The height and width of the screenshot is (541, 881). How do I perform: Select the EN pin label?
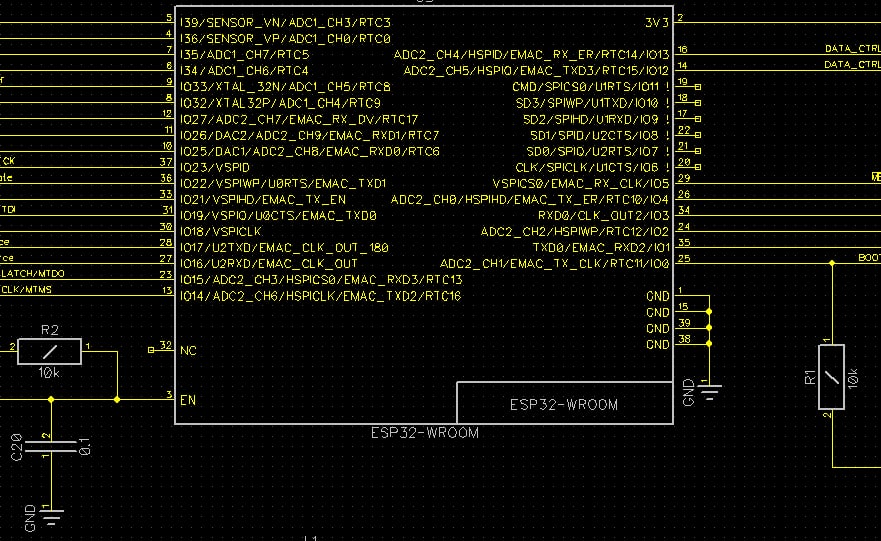coord(188,400)
